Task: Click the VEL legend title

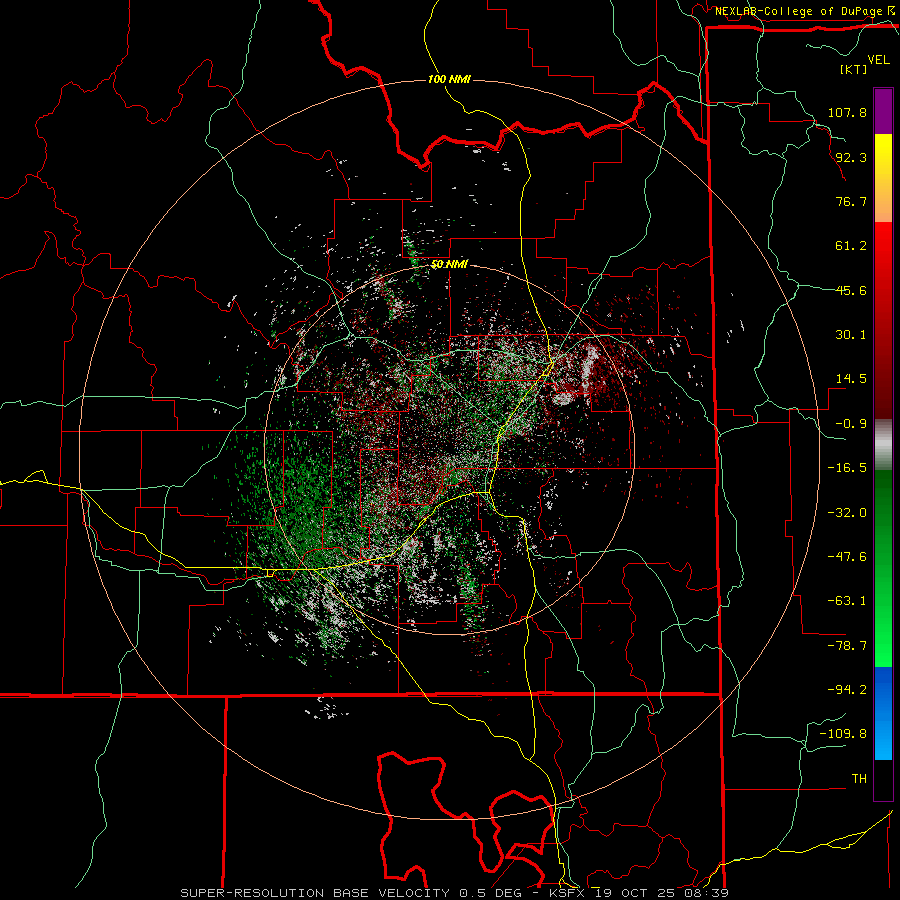Action: point(878,60)
